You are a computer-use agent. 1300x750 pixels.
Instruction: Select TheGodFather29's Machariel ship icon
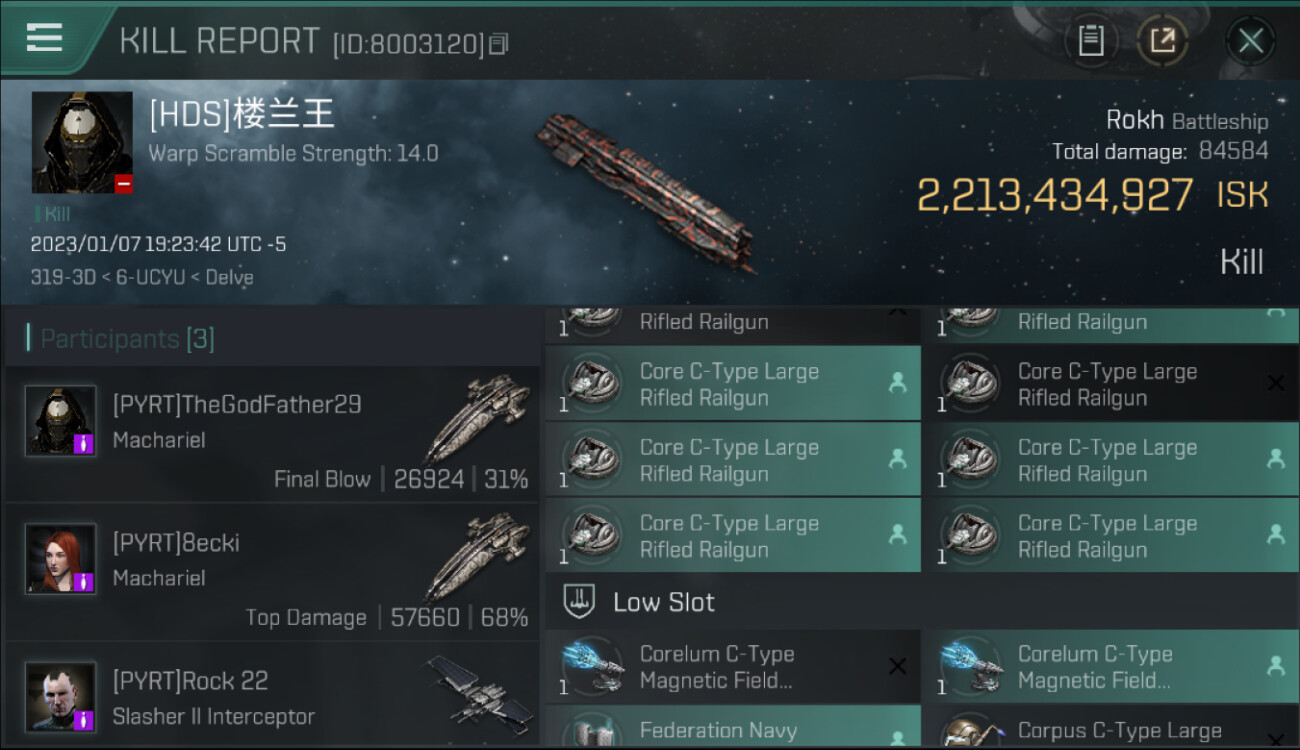[x=477, y=417]
